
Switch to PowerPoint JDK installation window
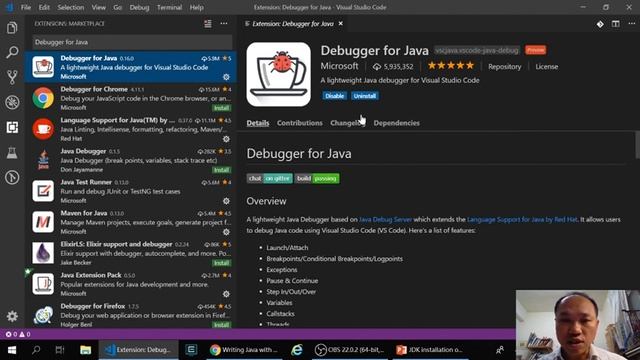tap(429, 350)
